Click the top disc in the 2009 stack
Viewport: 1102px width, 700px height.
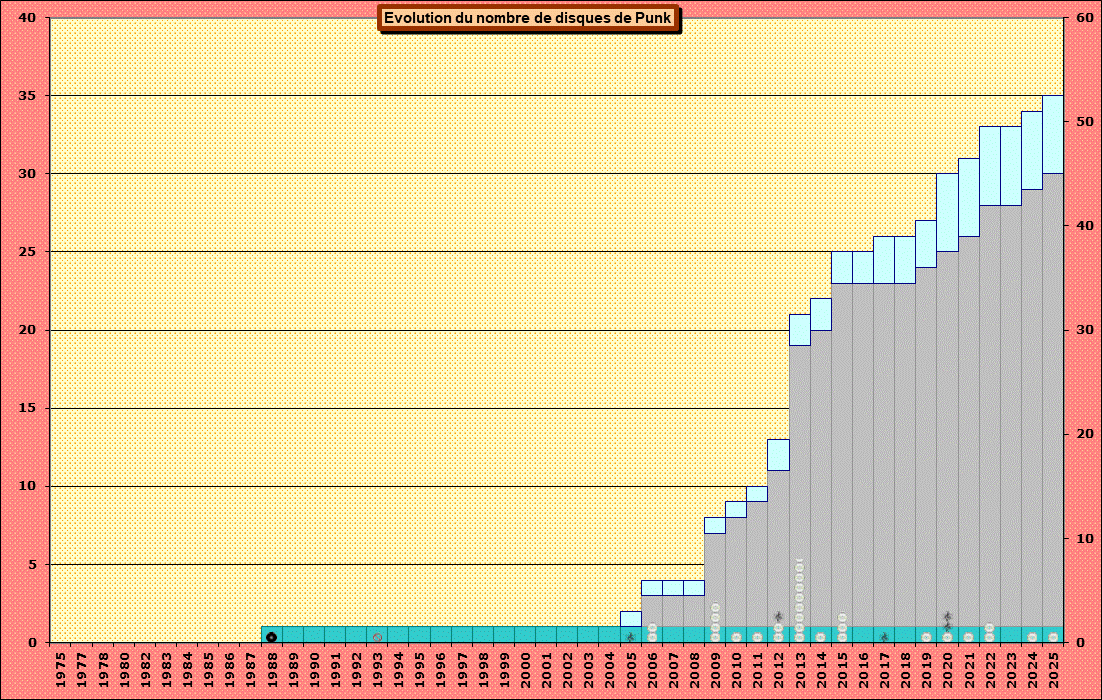[715, 608]
